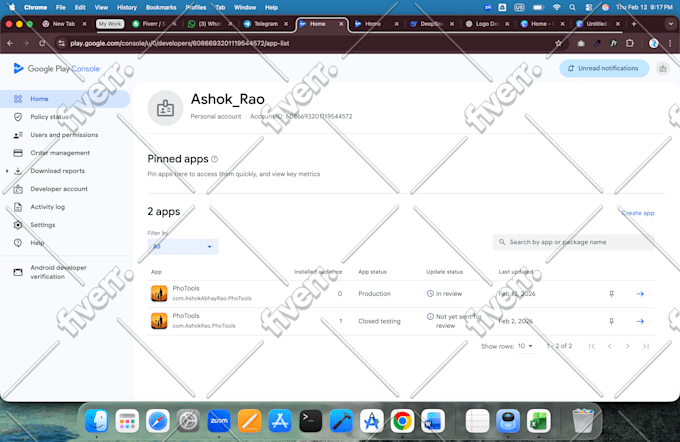Go to next page of apps
The image size is (680, 442).
(628, 346)
